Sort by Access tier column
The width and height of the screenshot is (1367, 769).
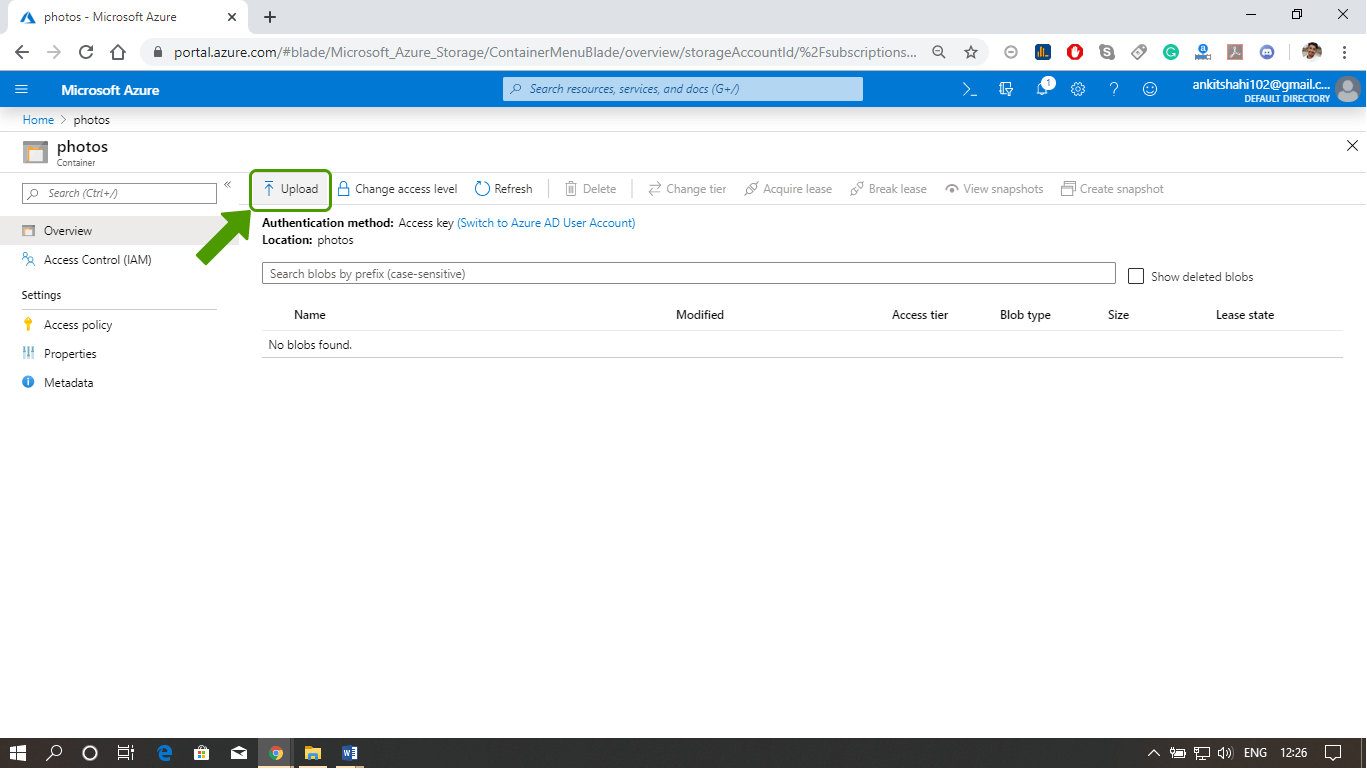pos(920,315)
